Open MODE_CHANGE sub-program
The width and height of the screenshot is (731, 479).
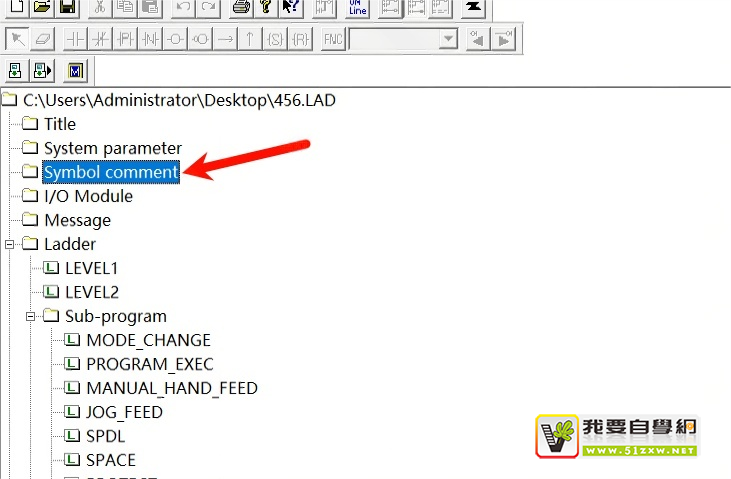[148, 340]
